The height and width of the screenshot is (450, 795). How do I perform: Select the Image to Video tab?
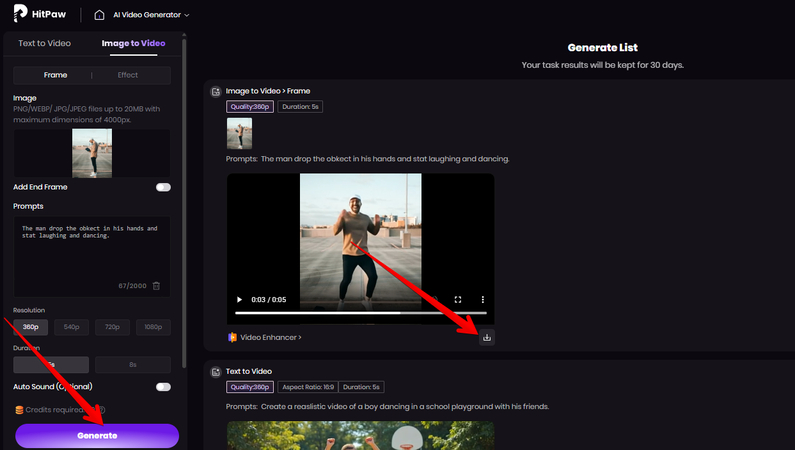click(133, 43)
